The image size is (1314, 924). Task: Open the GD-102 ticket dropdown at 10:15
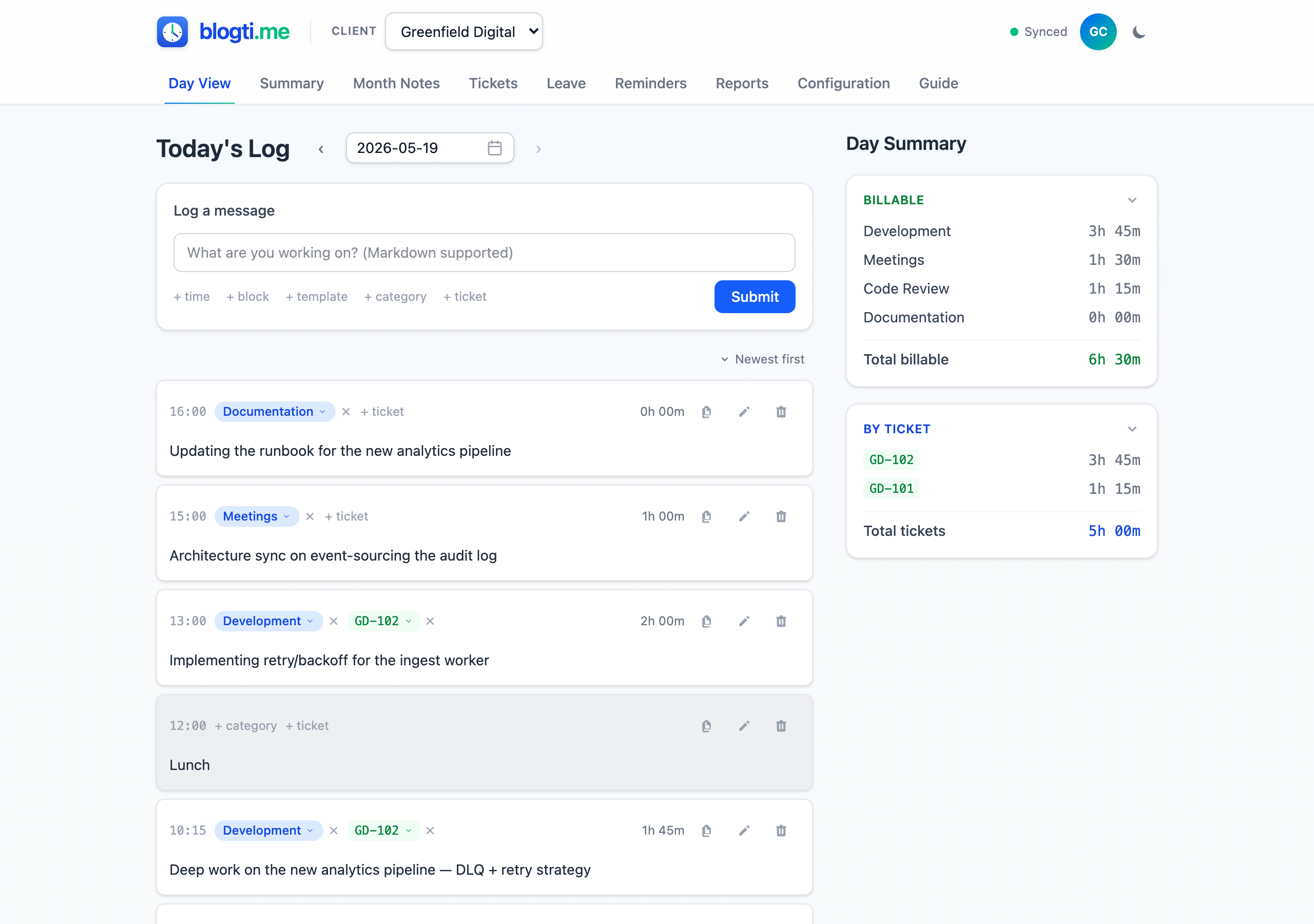[x=383, y=831]
